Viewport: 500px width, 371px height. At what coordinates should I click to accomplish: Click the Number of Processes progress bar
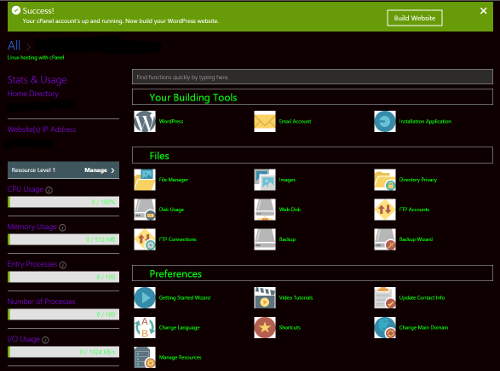tap(63, 314)
